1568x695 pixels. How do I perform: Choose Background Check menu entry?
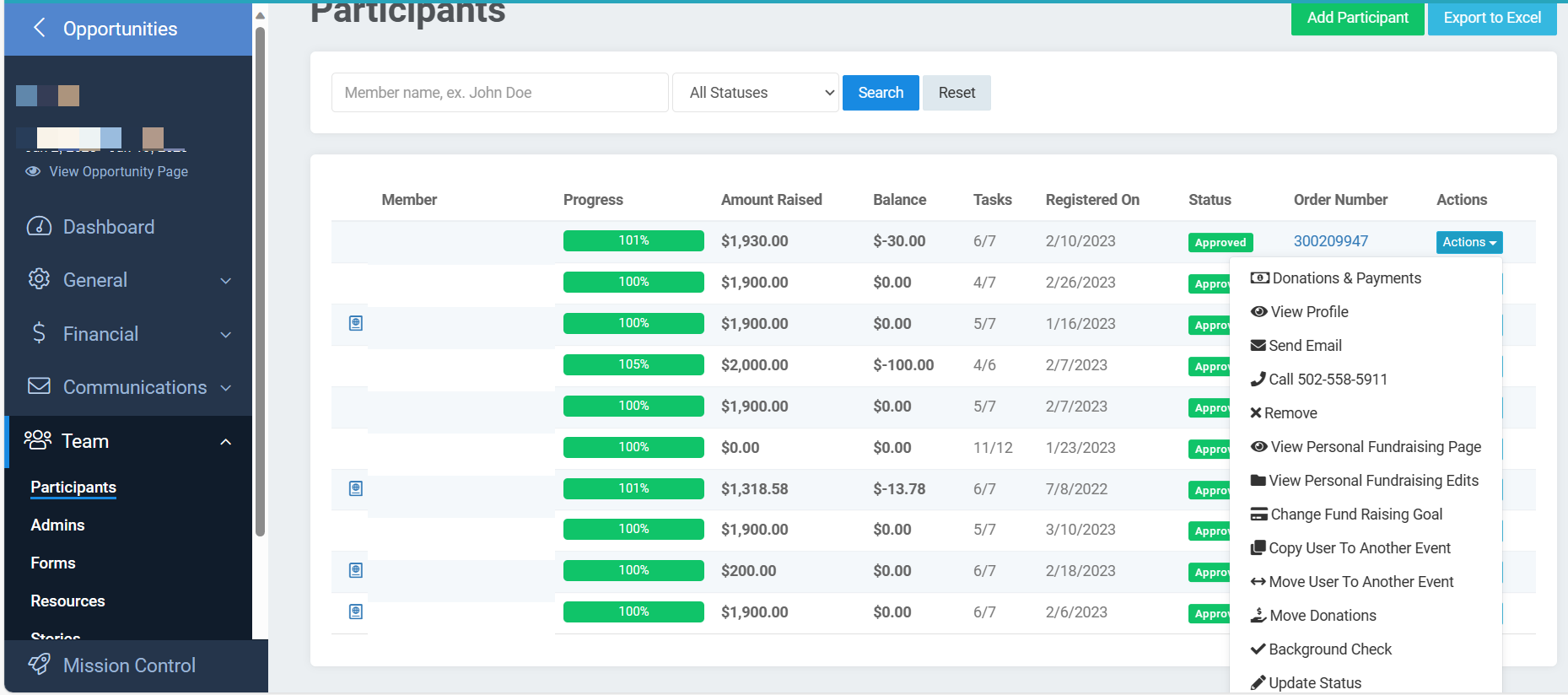coord(1321,649)
